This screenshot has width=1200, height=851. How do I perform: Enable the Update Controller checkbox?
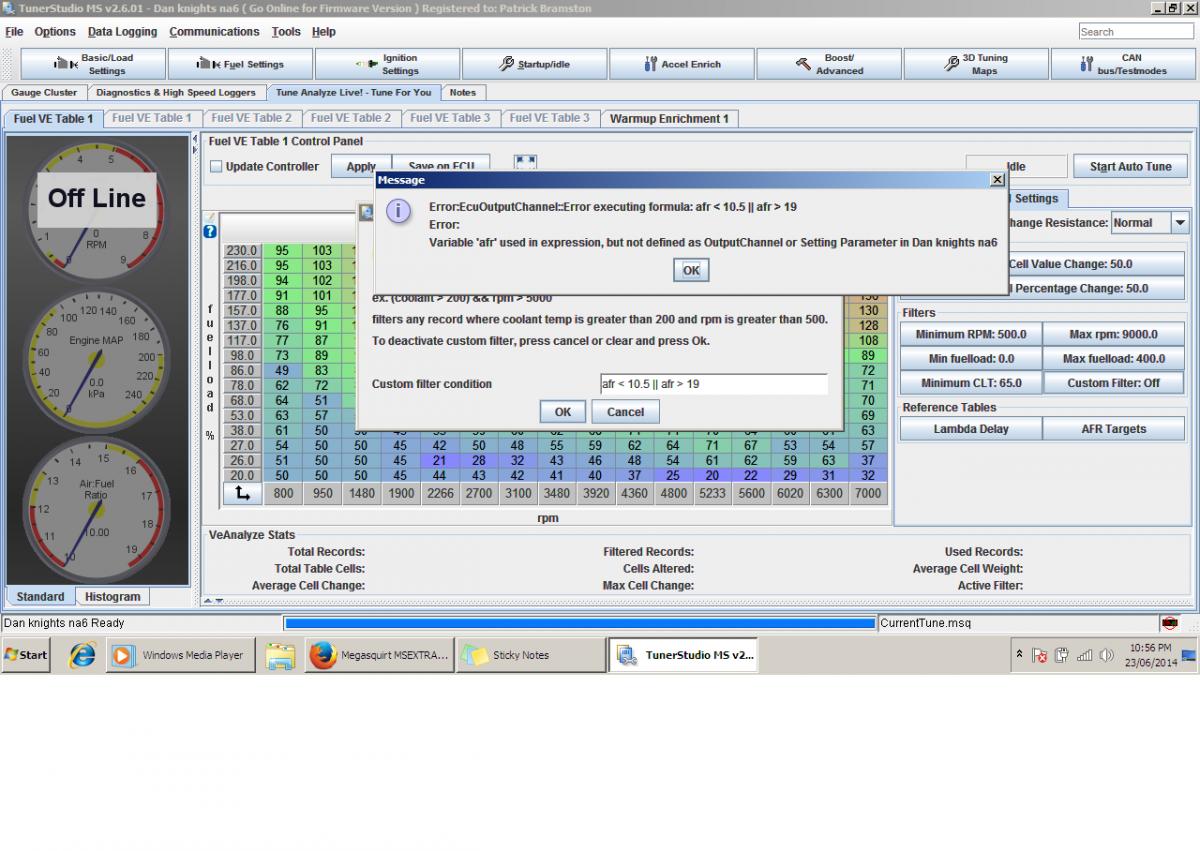click(x=216, y=167)
